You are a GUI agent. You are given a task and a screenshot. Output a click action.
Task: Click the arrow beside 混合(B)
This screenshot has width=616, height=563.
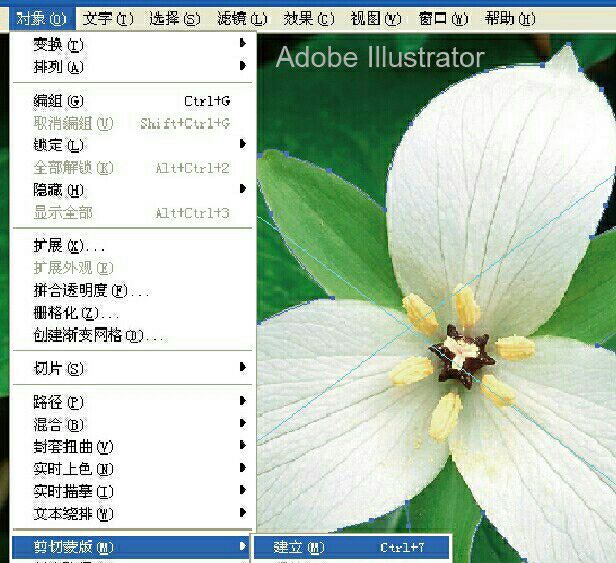coord(243,423)
